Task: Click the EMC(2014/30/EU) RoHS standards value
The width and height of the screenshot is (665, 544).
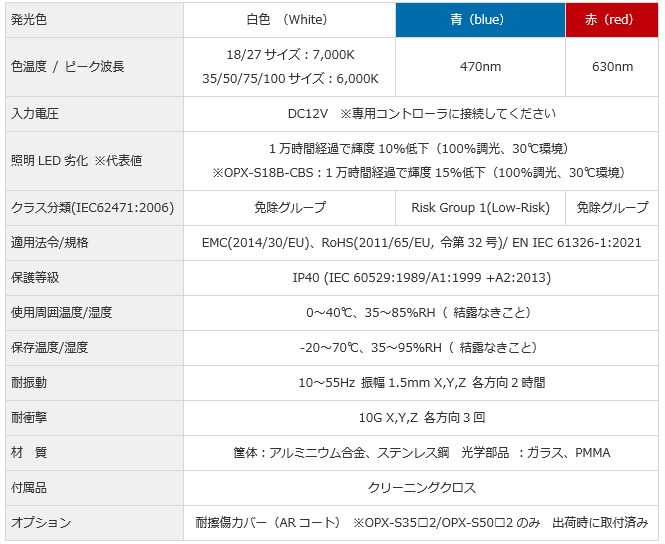Action: tap(421, 243)
